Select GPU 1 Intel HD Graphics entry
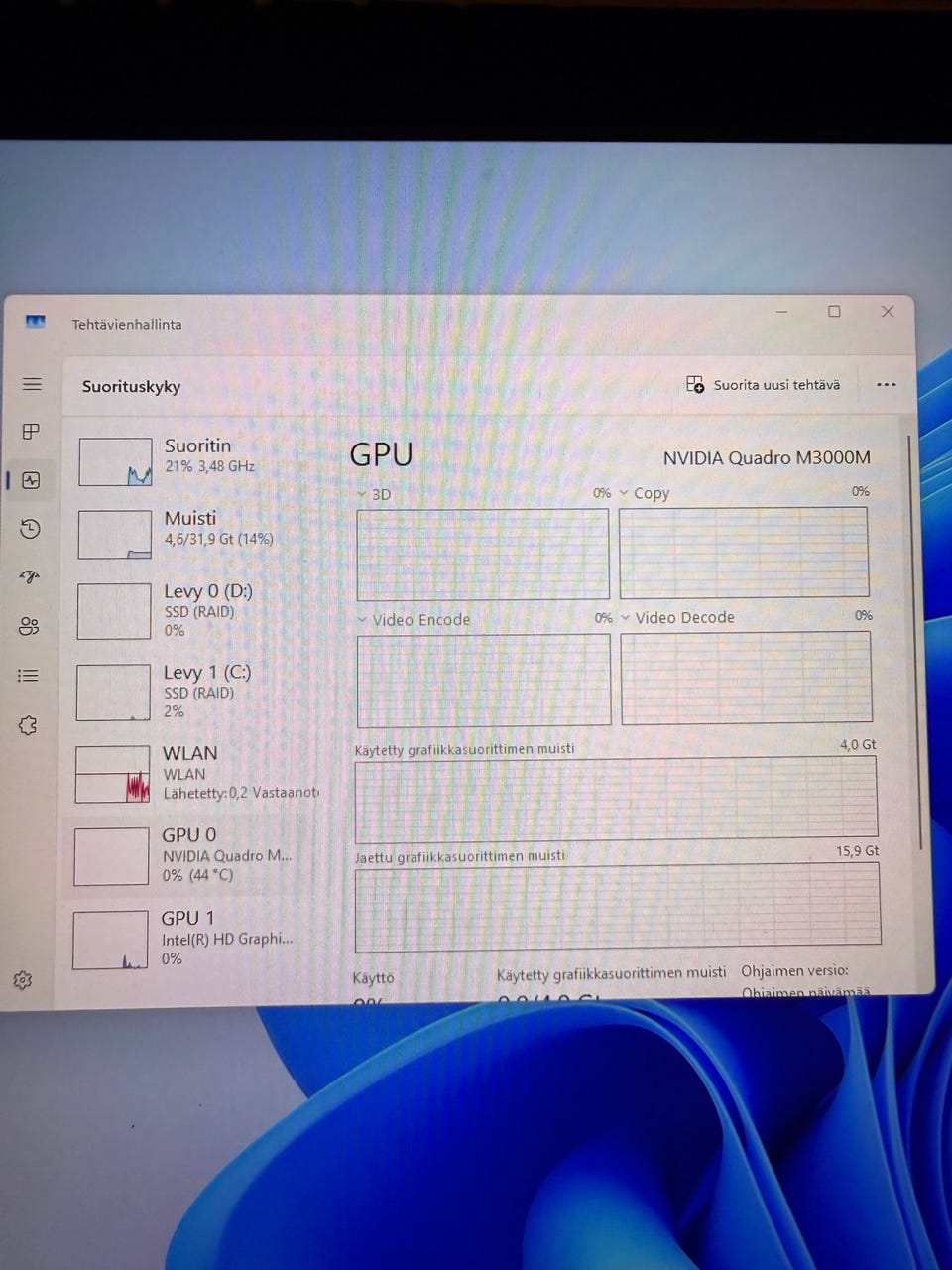Viewport: 952px width, 1270px height. [193, 938]
